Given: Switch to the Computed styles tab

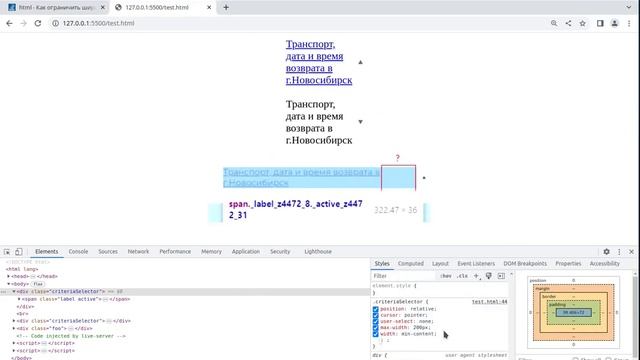Looking at the screenshot, I should point(411,264).
